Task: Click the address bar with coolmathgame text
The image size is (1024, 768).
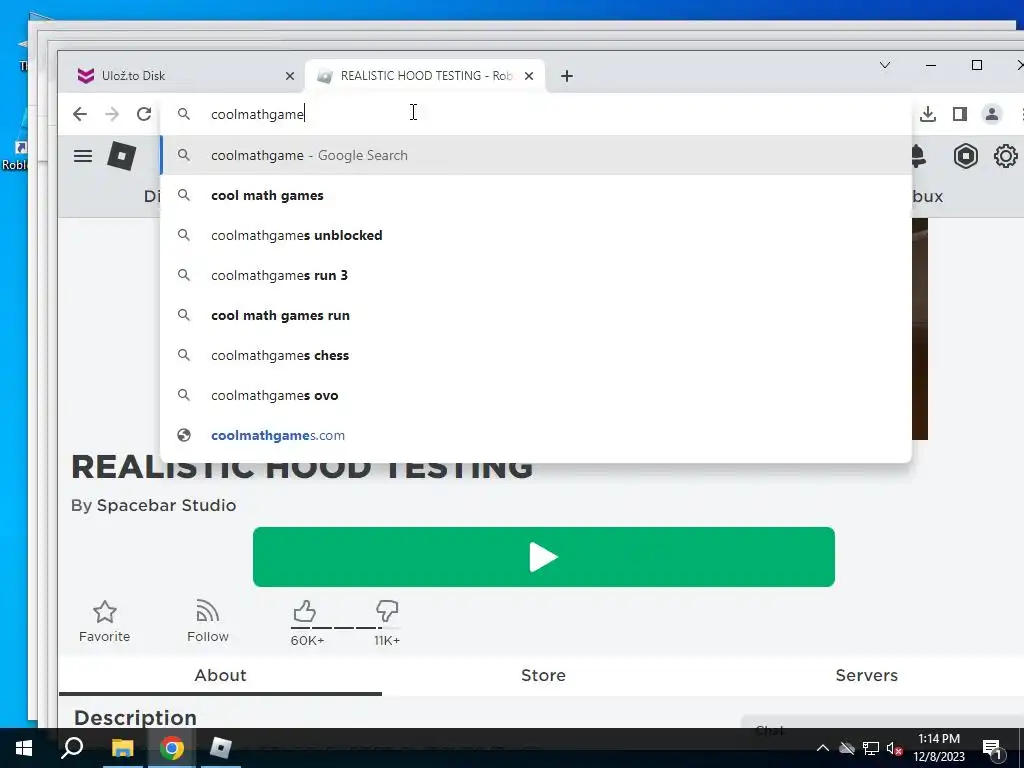Action: (536, 114)
